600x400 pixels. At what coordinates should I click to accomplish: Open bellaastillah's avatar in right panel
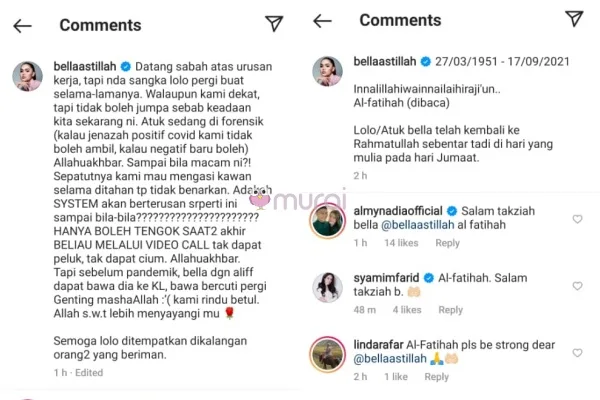[328, 71]
